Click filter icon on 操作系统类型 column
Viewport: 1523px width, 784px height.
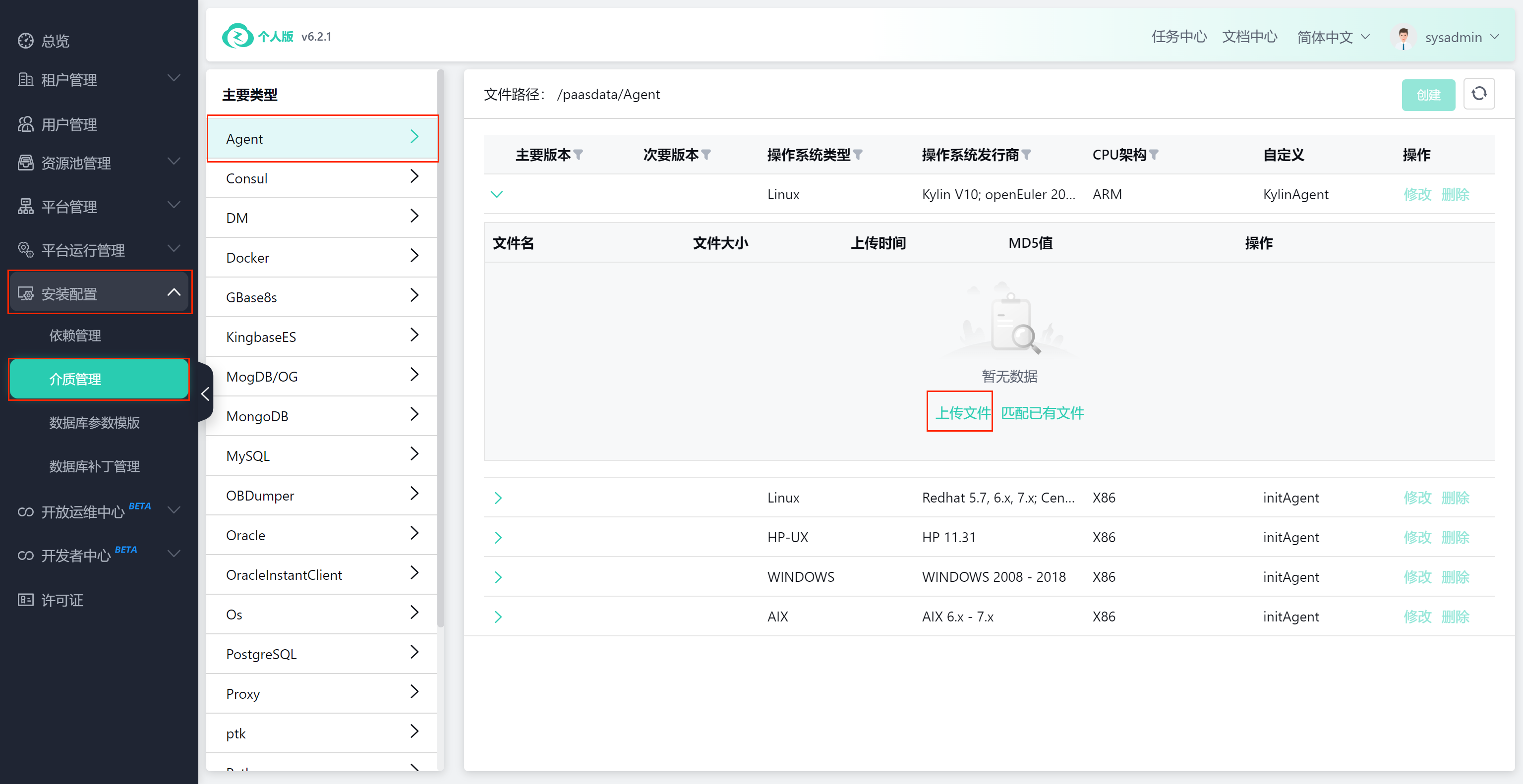click(858, 155)
